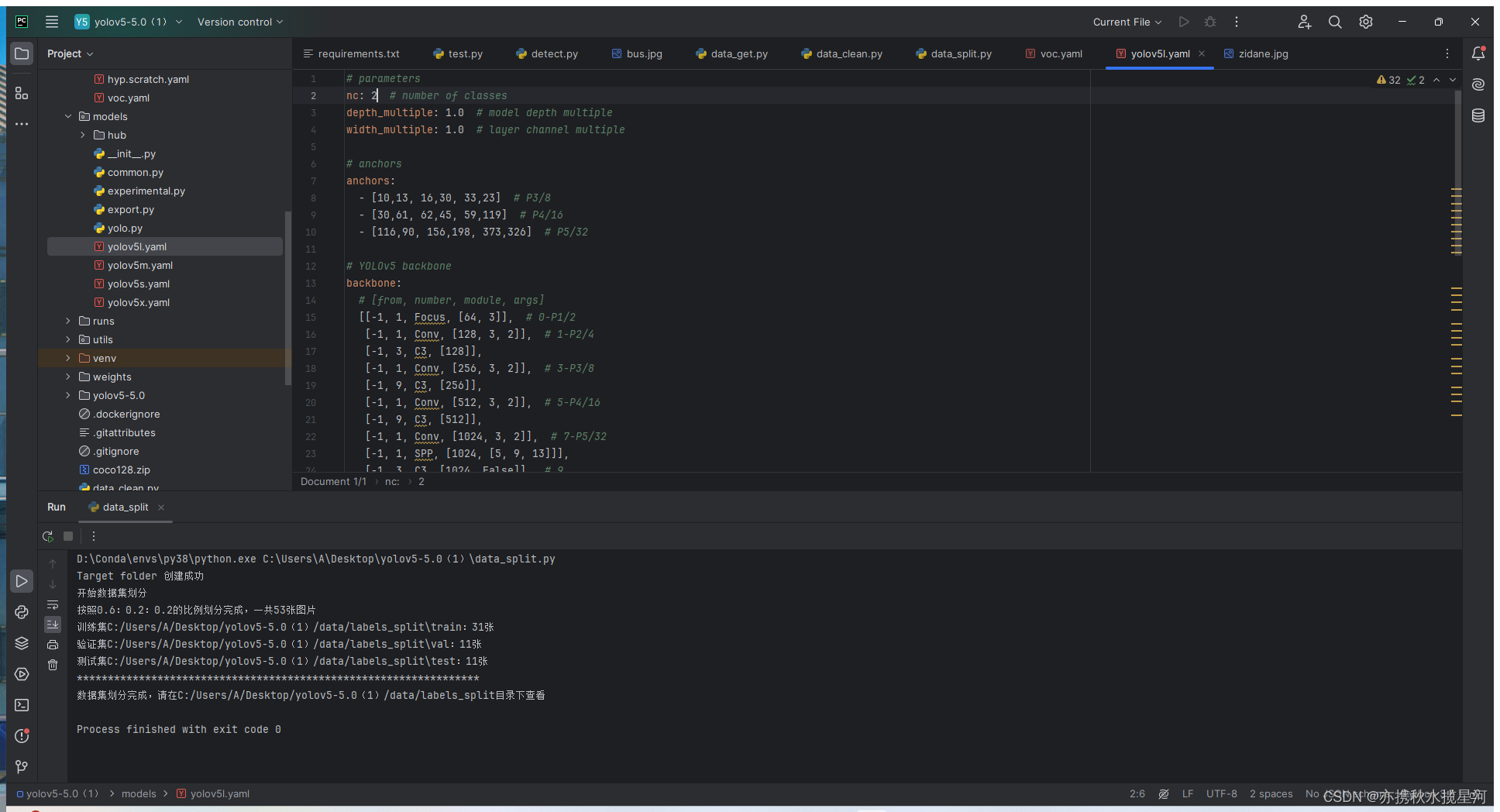Change UTF-8 file encoding
Screen dimensions: 1500x812
pos(1222,794)
